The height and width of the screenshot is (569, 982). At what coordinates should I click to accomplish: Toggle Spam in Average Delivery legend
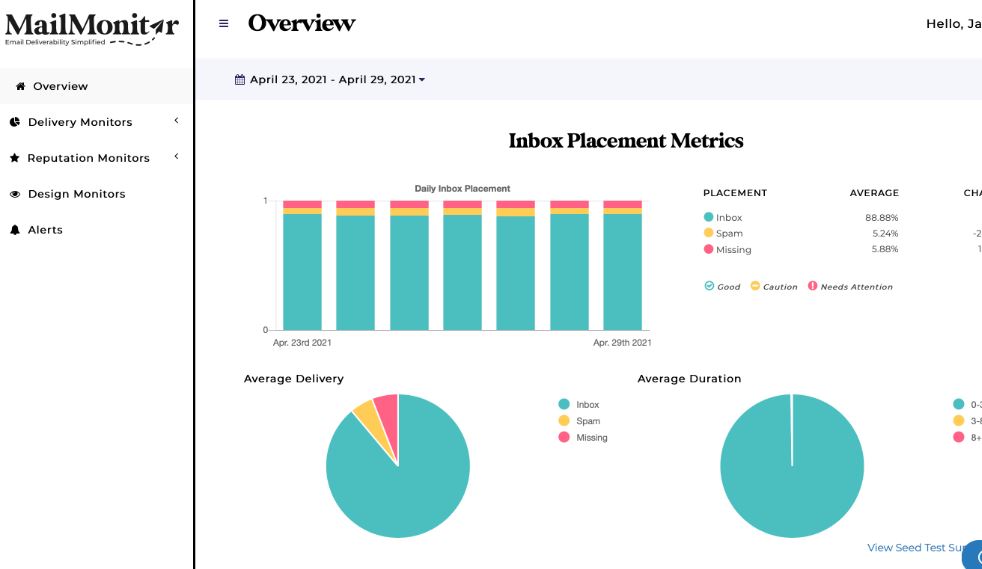pos(579,421)
